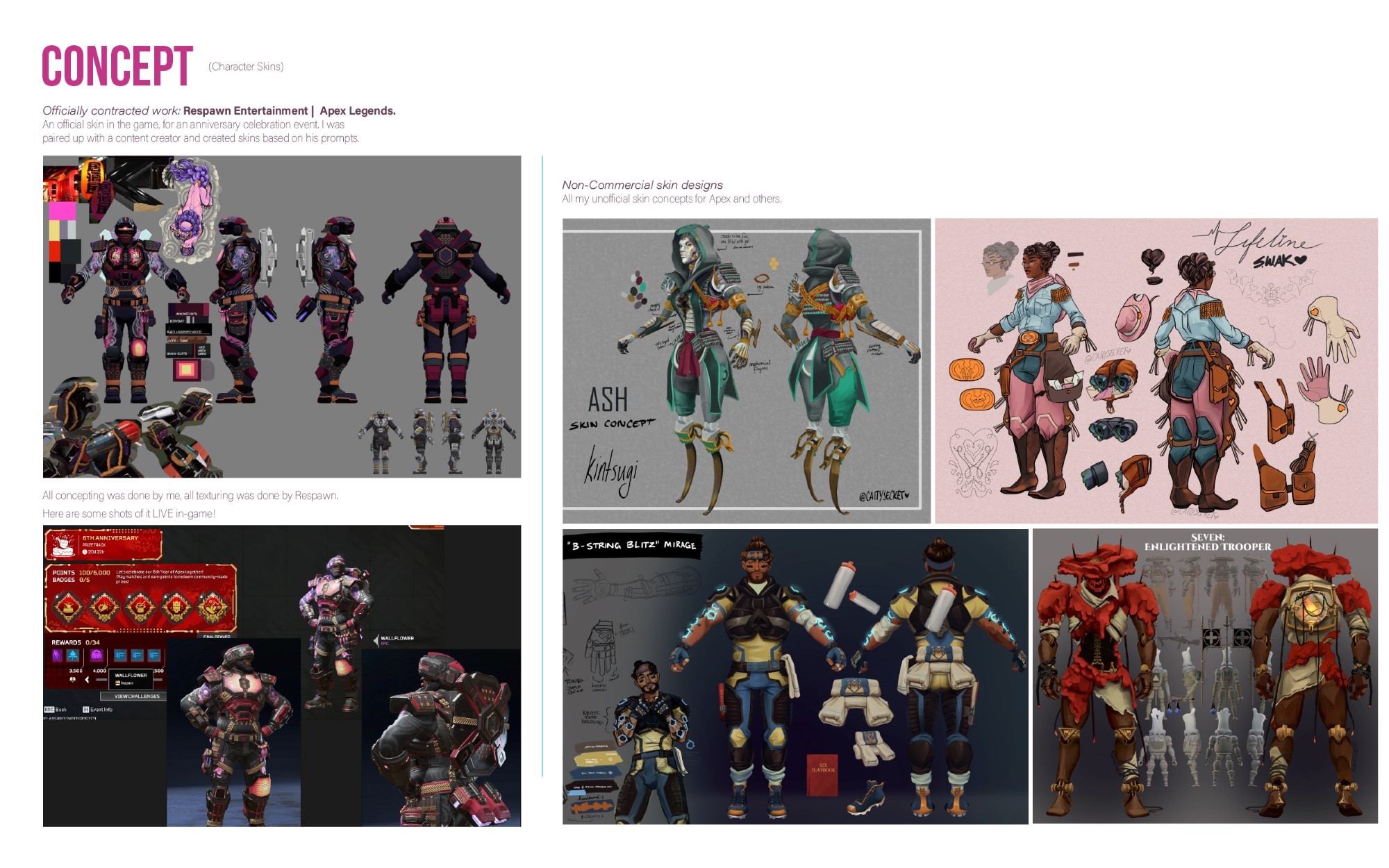The image size is (1389, 868).
Task: Click 'Respawn Entertainment | Apex Legends.' text
Action: 290,110
